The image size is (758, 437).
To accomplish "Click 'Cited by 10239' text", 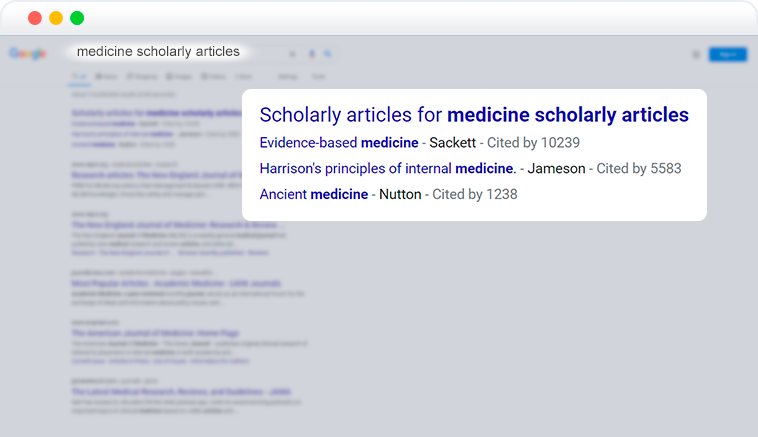I will pos(533,143).
